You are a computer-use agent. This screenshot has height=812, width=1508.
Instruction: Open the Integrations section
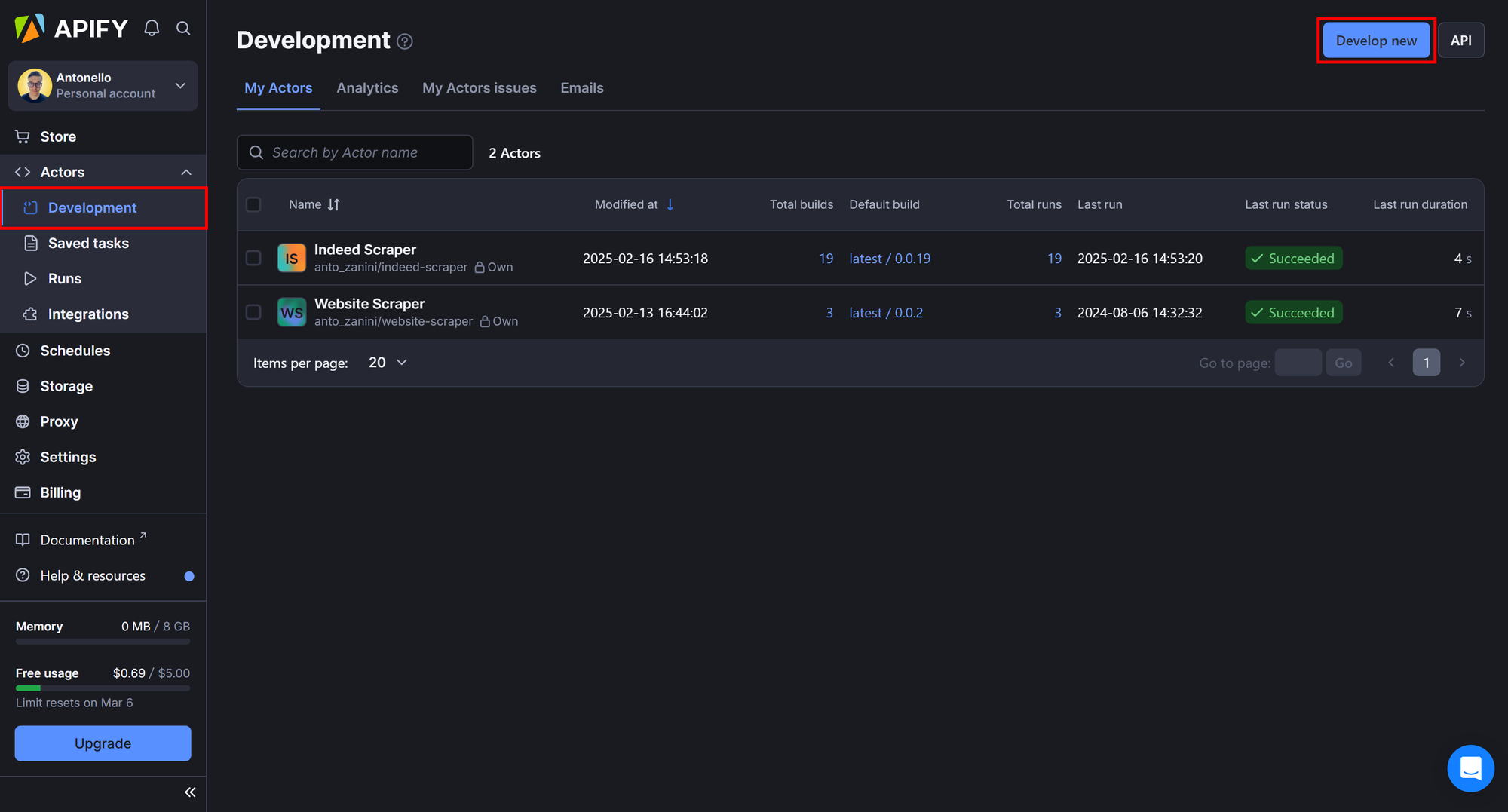point(87,314)
